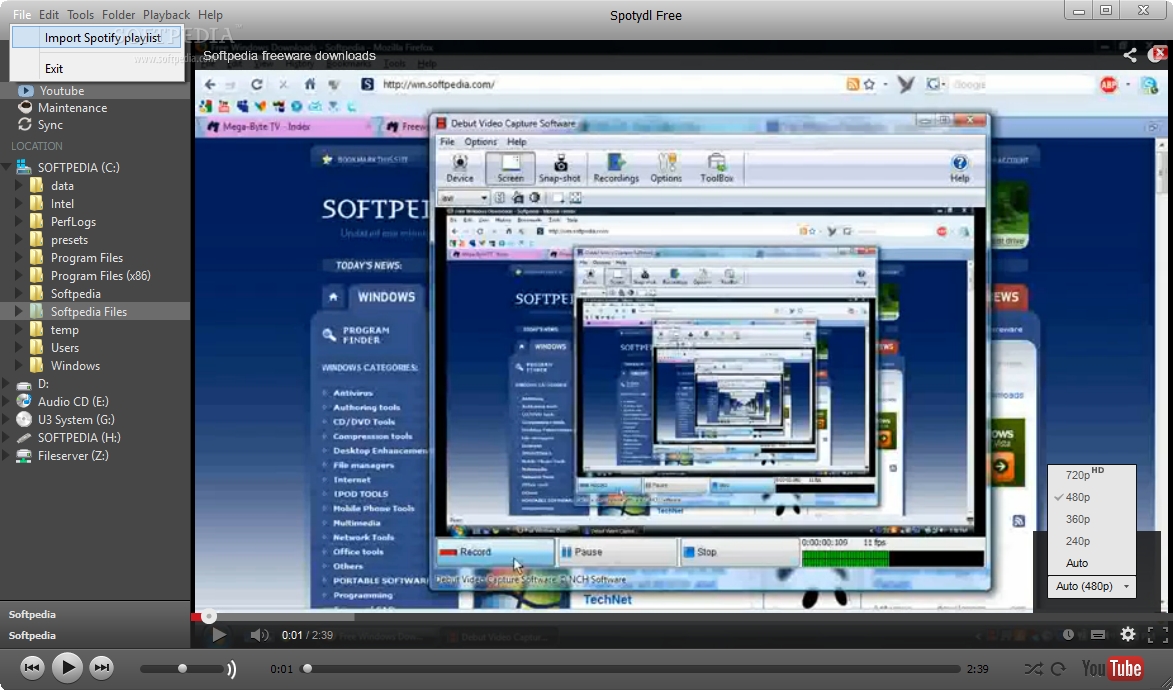Expand the Windows folder arrow
The width and height of the screenshot is (1173, 690).
click(x=19, y=365)
